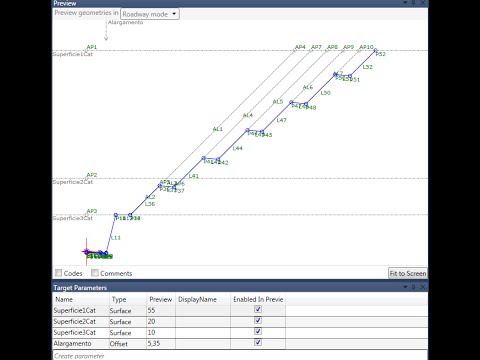Uncheck Enabled In Preview for Superficie2Cat
Viewport: 480px width, 360px height.
click(x=258, y=320)
